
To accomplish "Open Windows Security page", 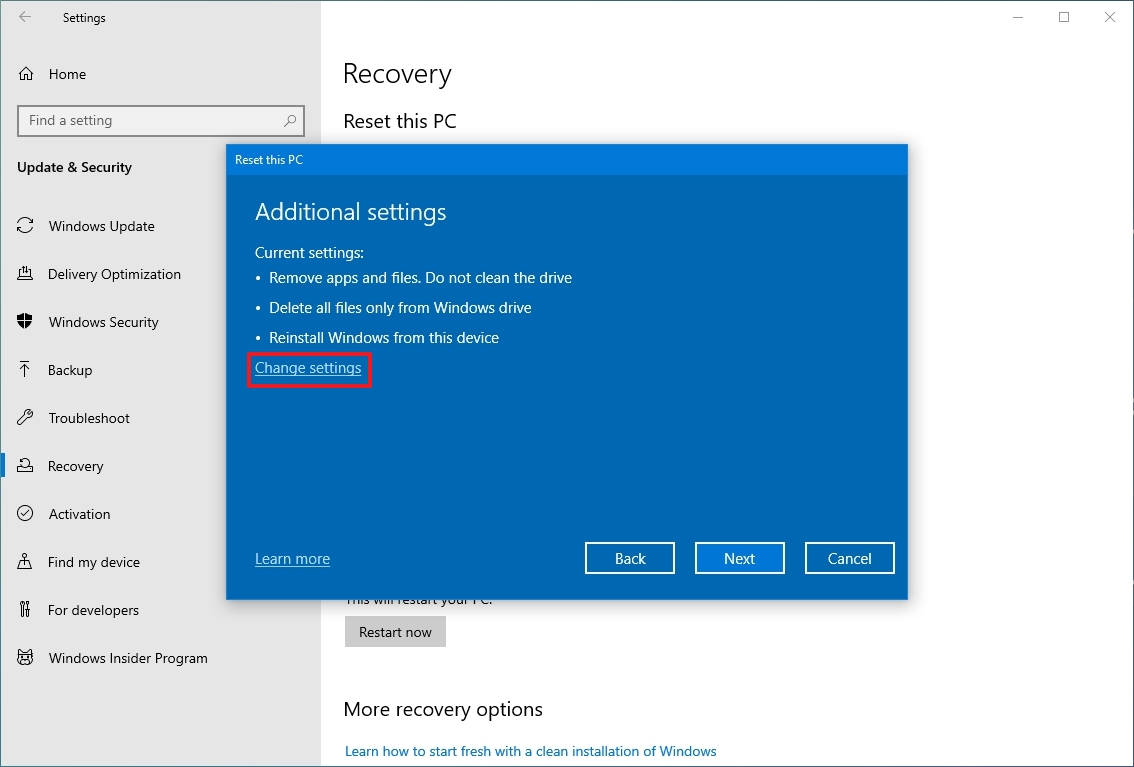I will coord(103,322).
